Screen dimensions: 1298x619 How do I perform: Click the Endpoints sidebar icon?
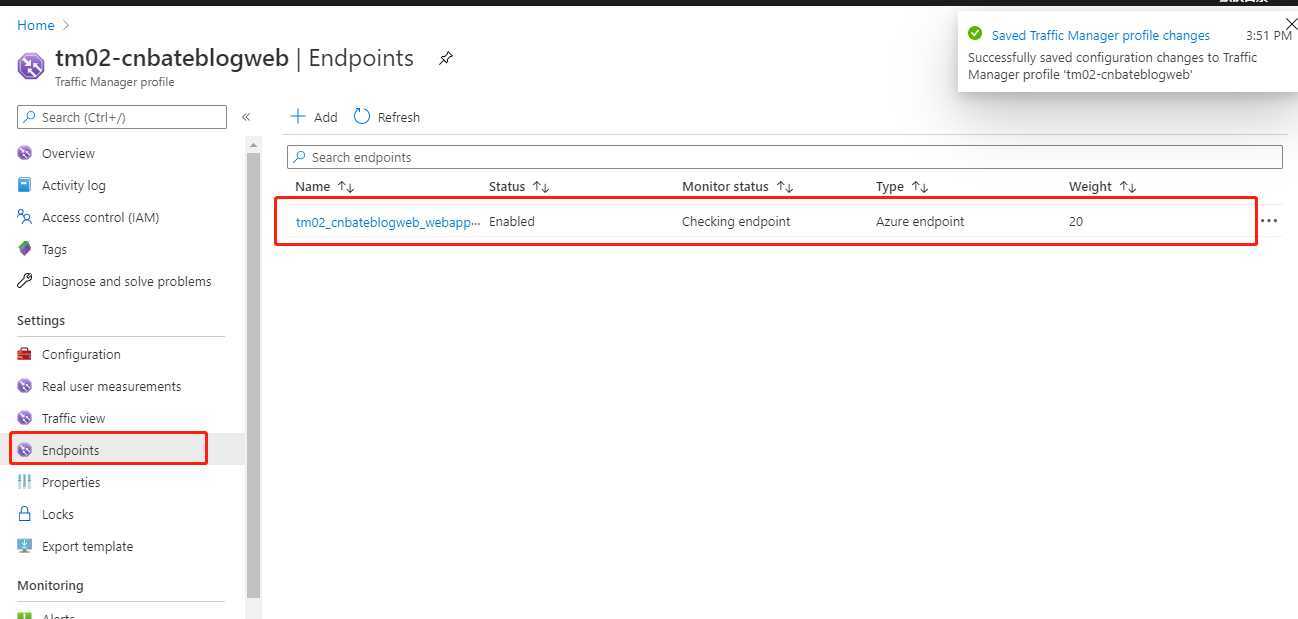click(x=25, y=450)
